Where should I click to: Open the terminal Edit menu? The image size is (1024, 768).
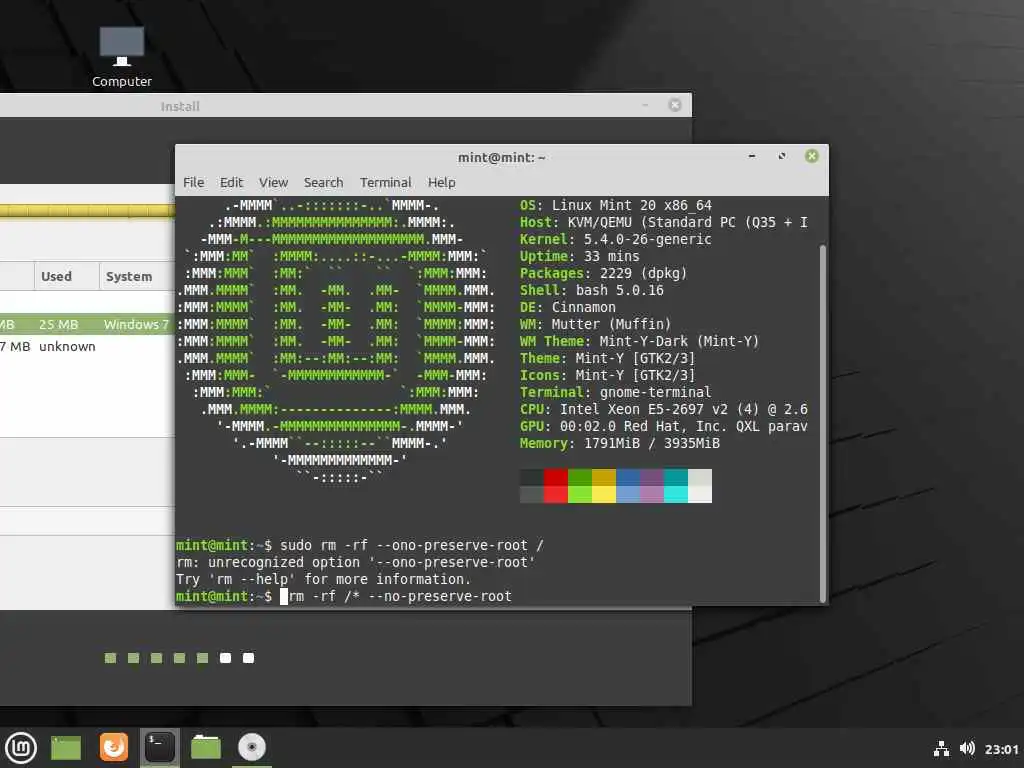(231, 183)
